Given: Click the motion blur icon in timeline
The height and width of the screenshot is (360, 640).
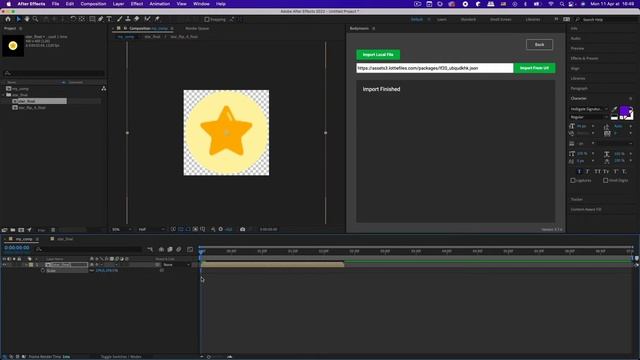Looking at the screenshot, I should [179, 249].
